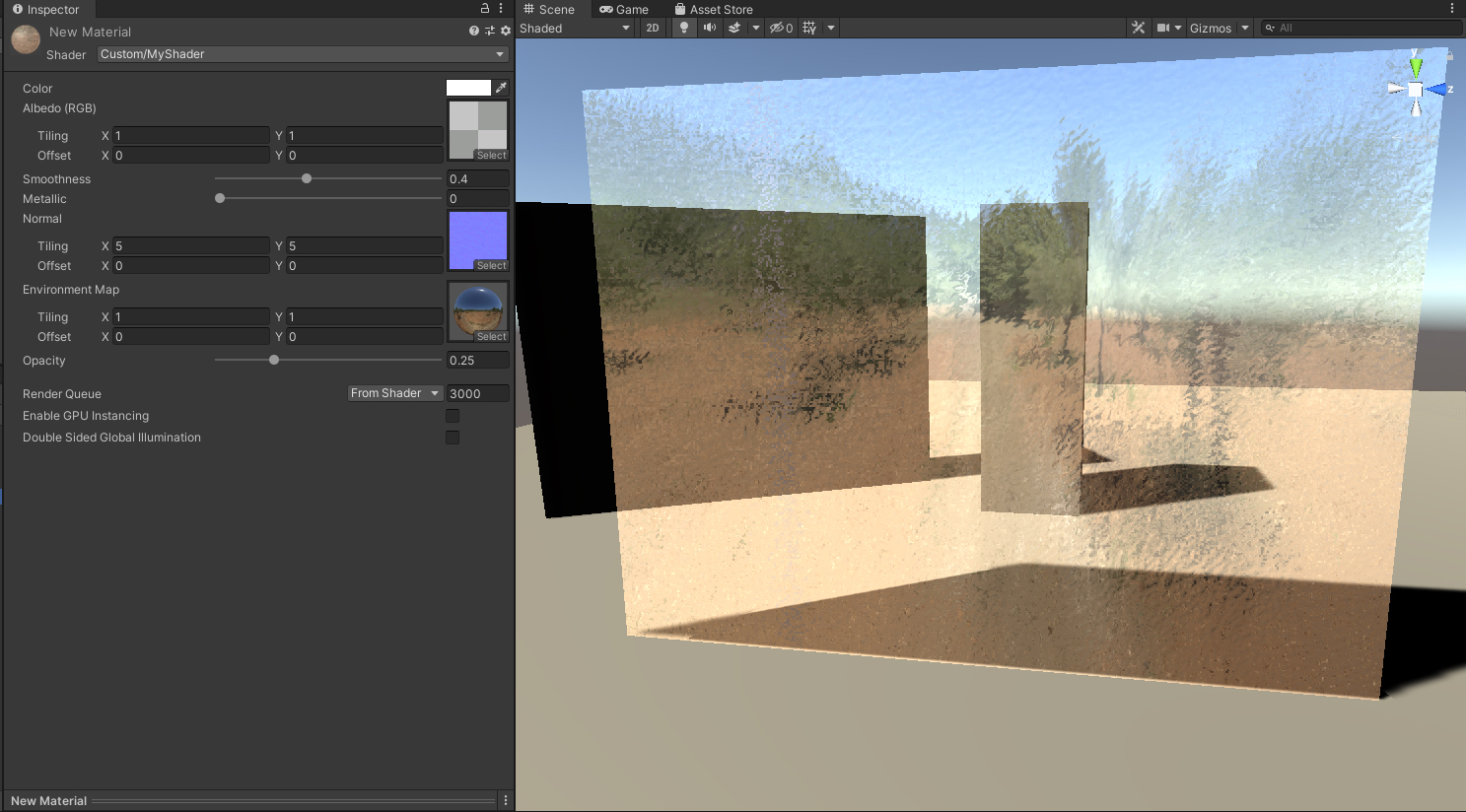Select a texture for the Normal map
Image resolution: width=1466 pixels, height=812 pixels.
(x=491, y=266)
